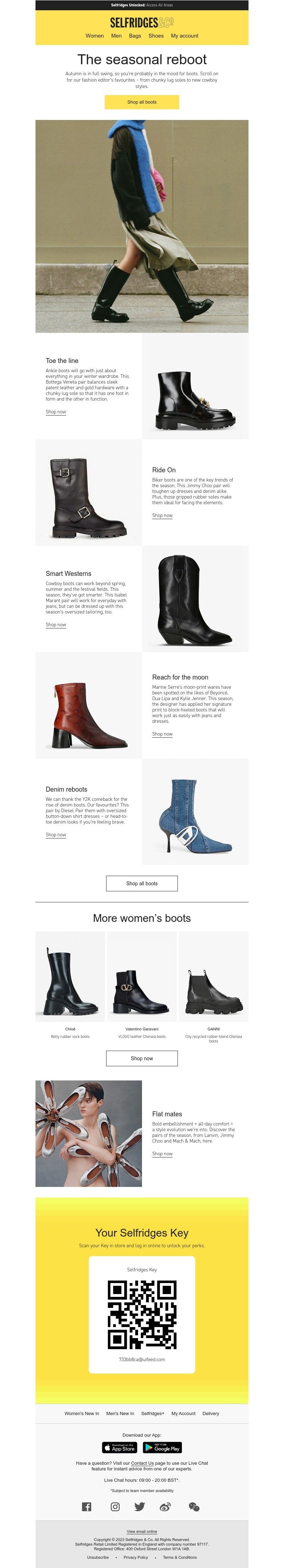Tap the Google Play download badge
The height and width of the screenshot is (1568, 284).
(162, 1447)
